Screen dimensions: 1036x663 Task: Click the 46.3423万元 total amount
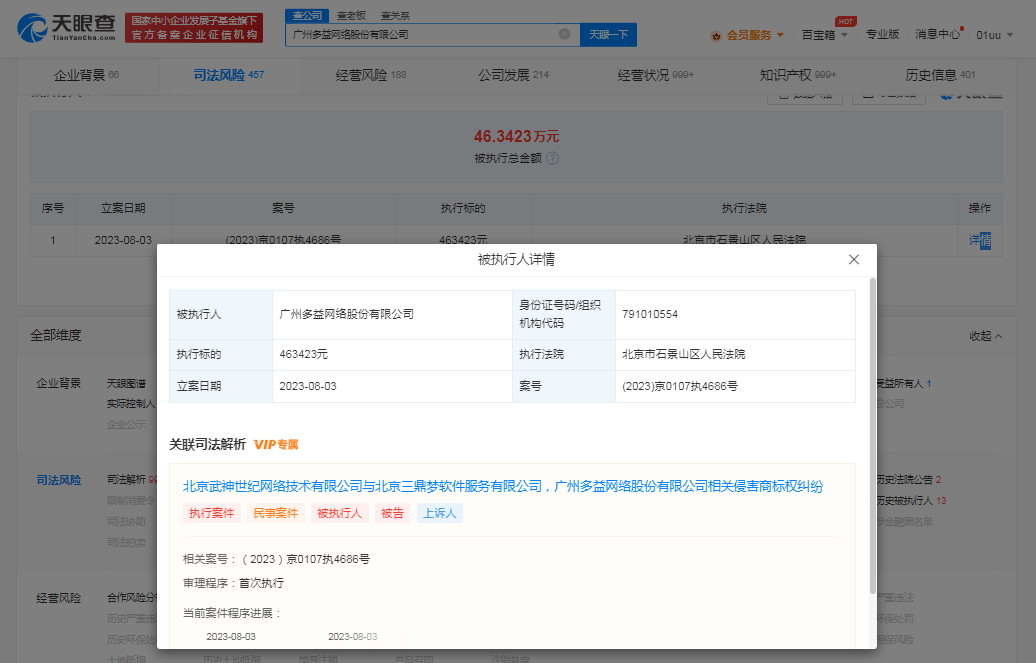[516, 136]
